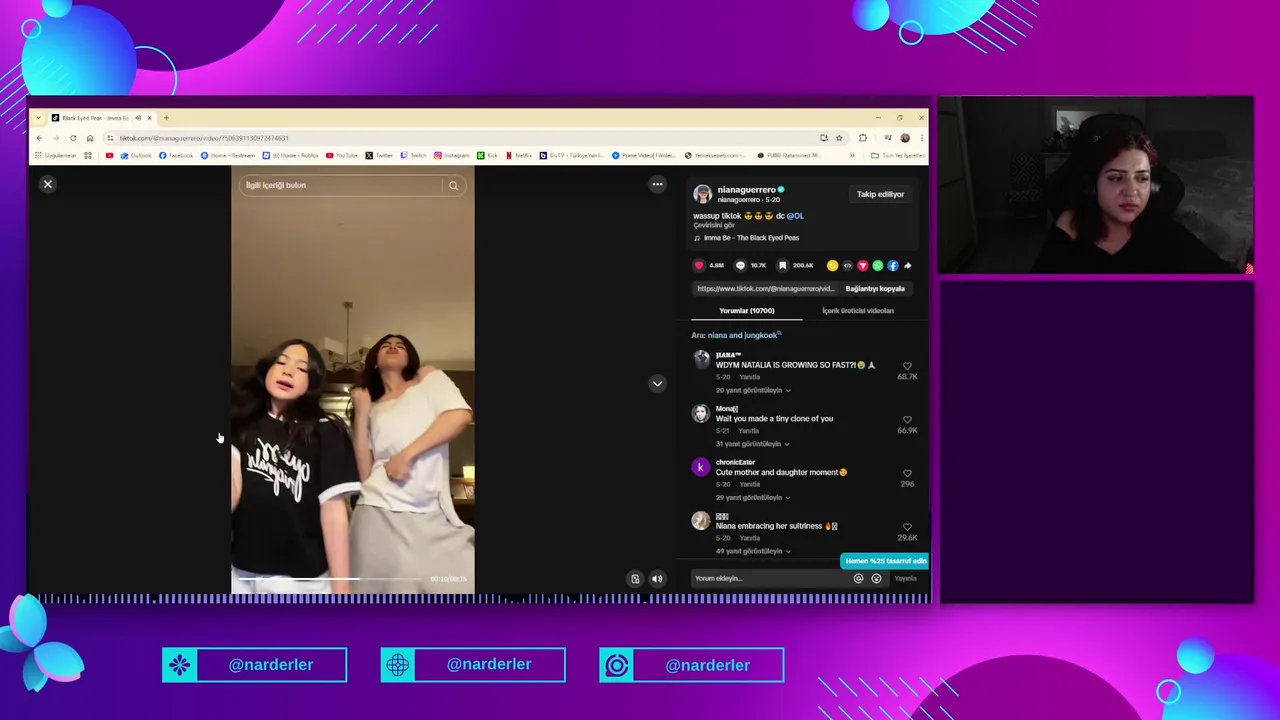Viewport: 1280px width, 720px height.
Task: Like the chronicEater comment heart
Action: click(x=907, y=473)
